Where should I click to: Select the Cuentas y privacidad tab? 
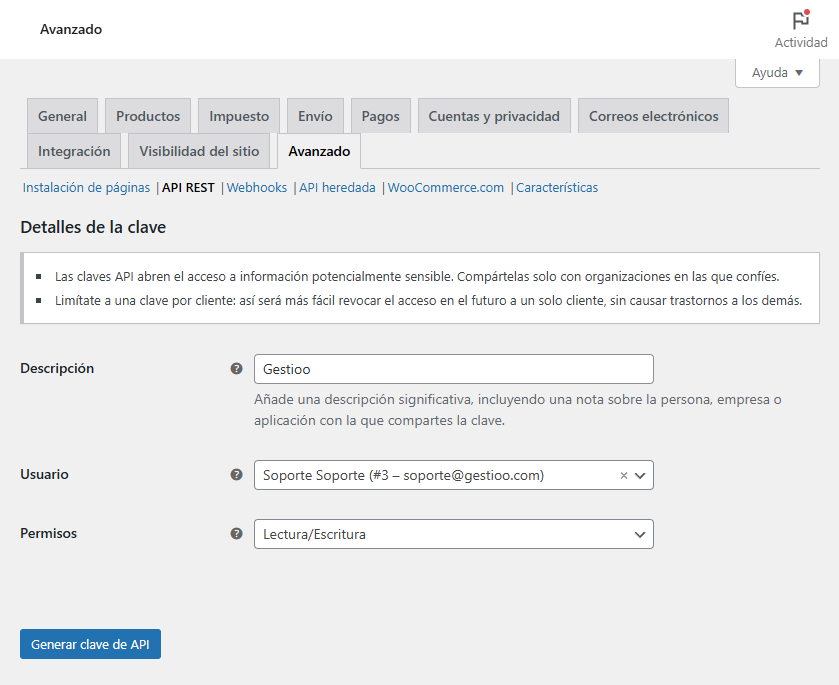click(494, 116)
